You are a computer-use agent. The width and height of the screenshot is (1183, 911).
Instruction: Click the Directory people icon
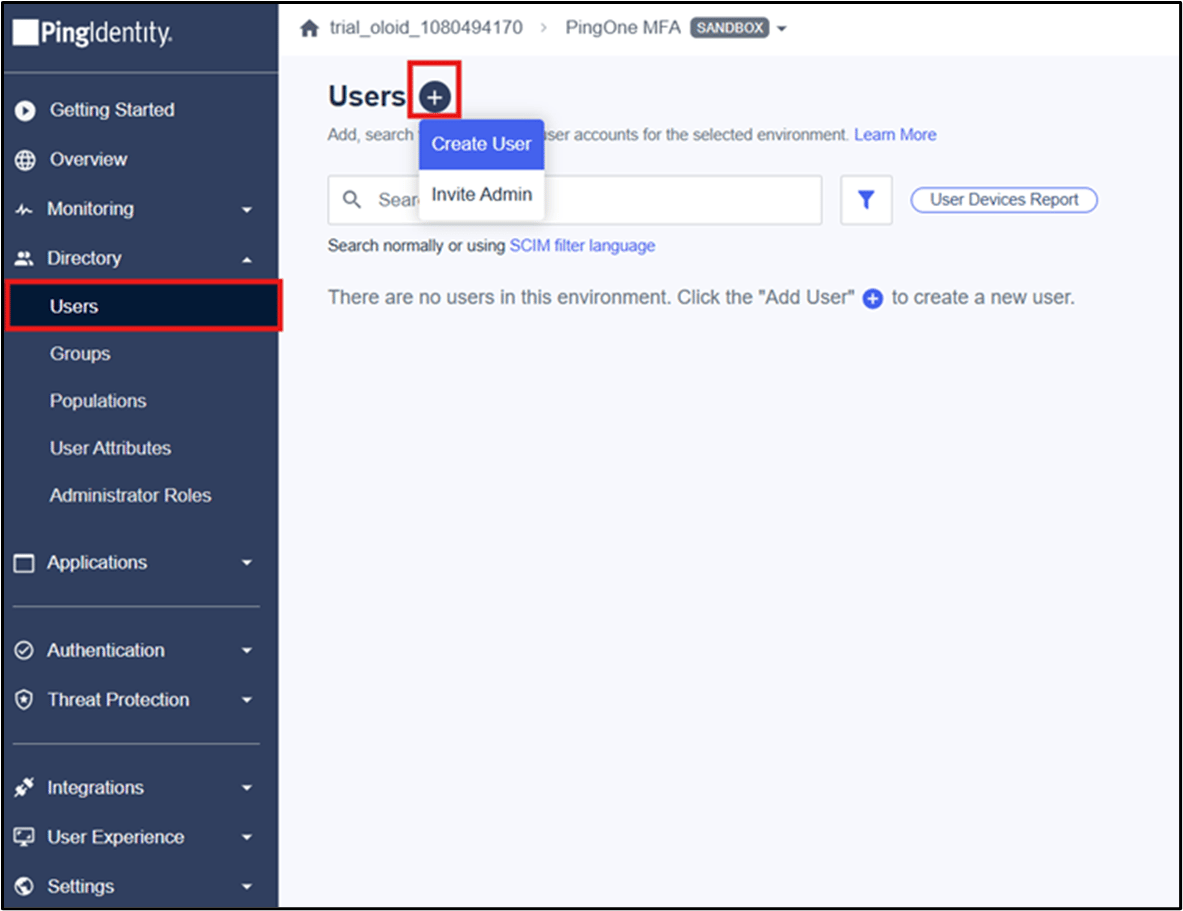pos(24,259)
